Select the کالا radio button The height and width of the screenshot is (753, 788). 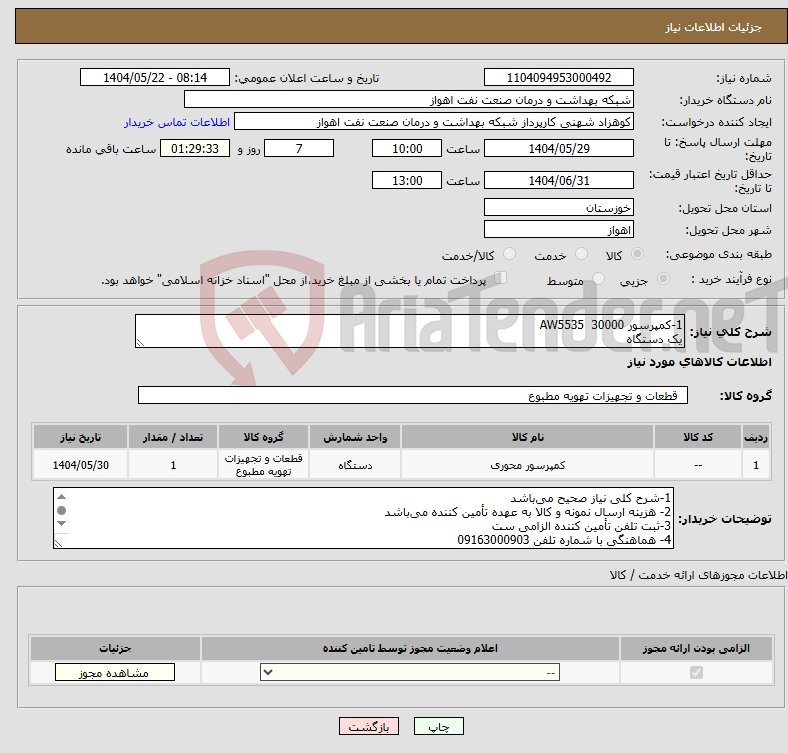(x=638, y=255)
